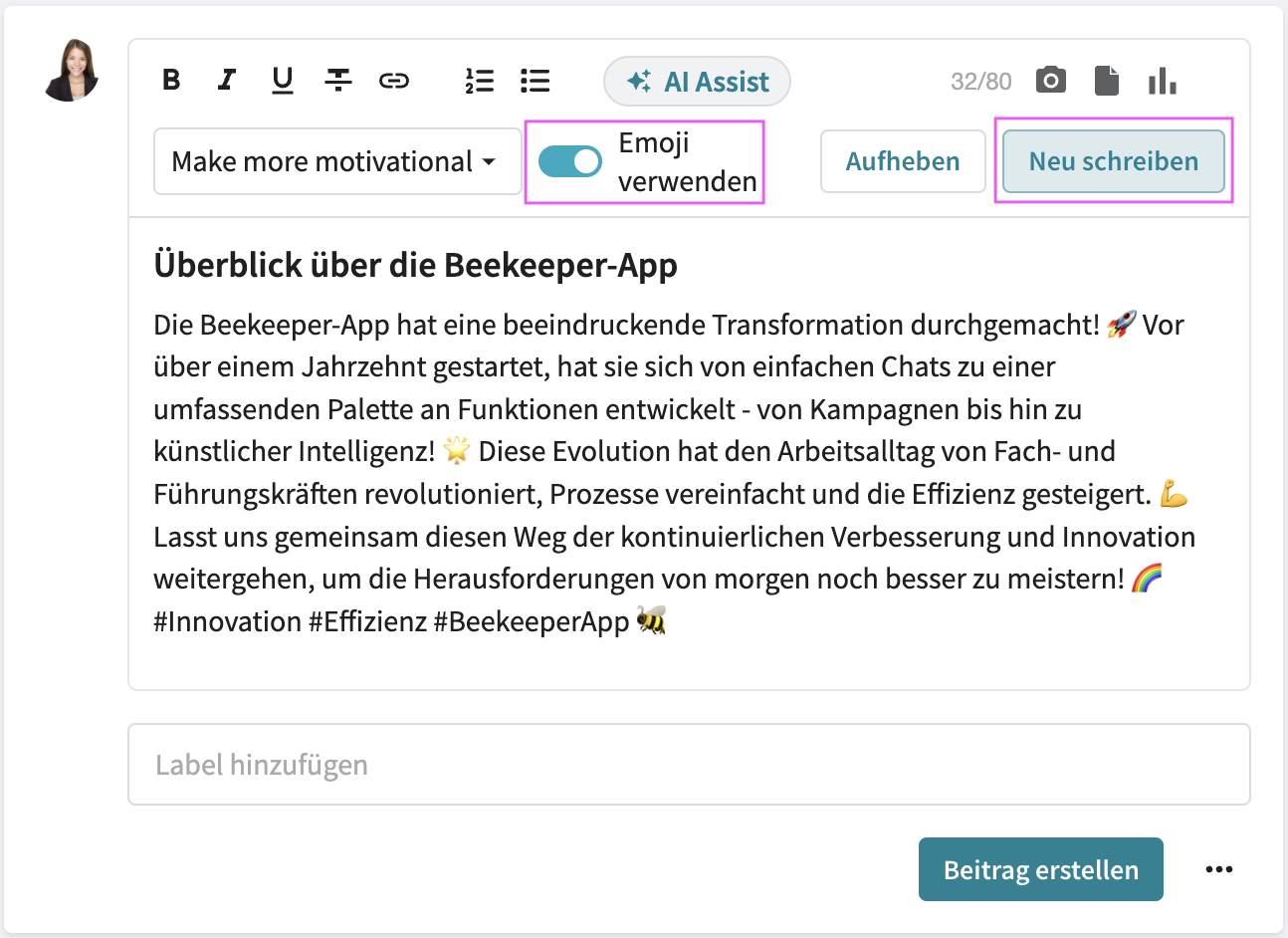Viewport: 1288px width, 938px height.
Task: Click the user profile avatar picture
Action: [71, 73]
